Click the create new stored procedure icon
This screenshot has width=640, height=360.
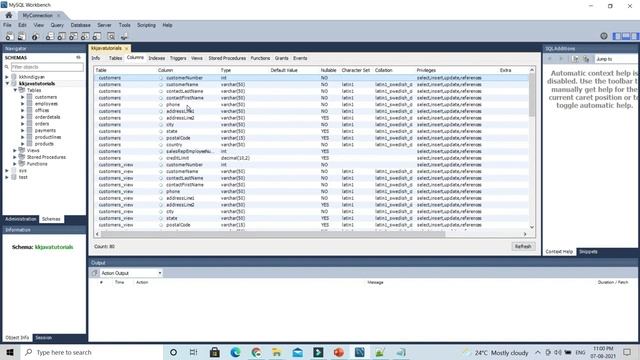(x=85, y=36)
